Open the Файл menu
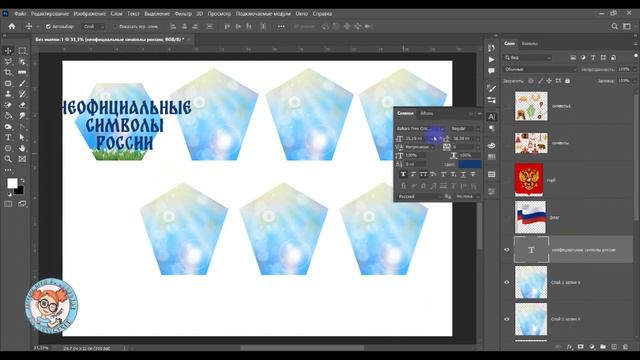The width and height of the screenshot is (640, 360). pos(20,13)
